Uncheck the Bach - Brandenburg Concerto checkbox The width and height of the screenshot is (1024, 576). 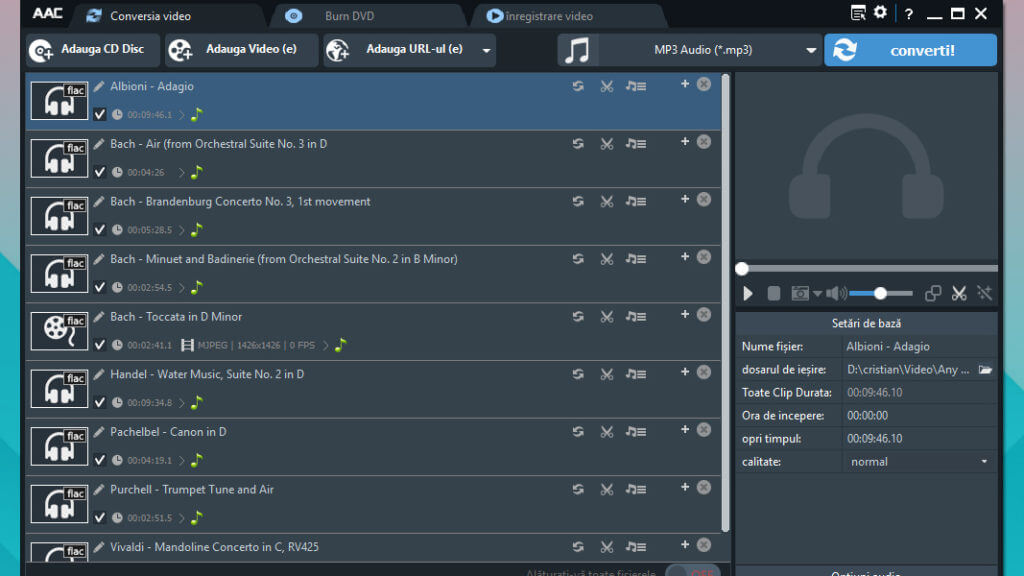click(100, 230)
